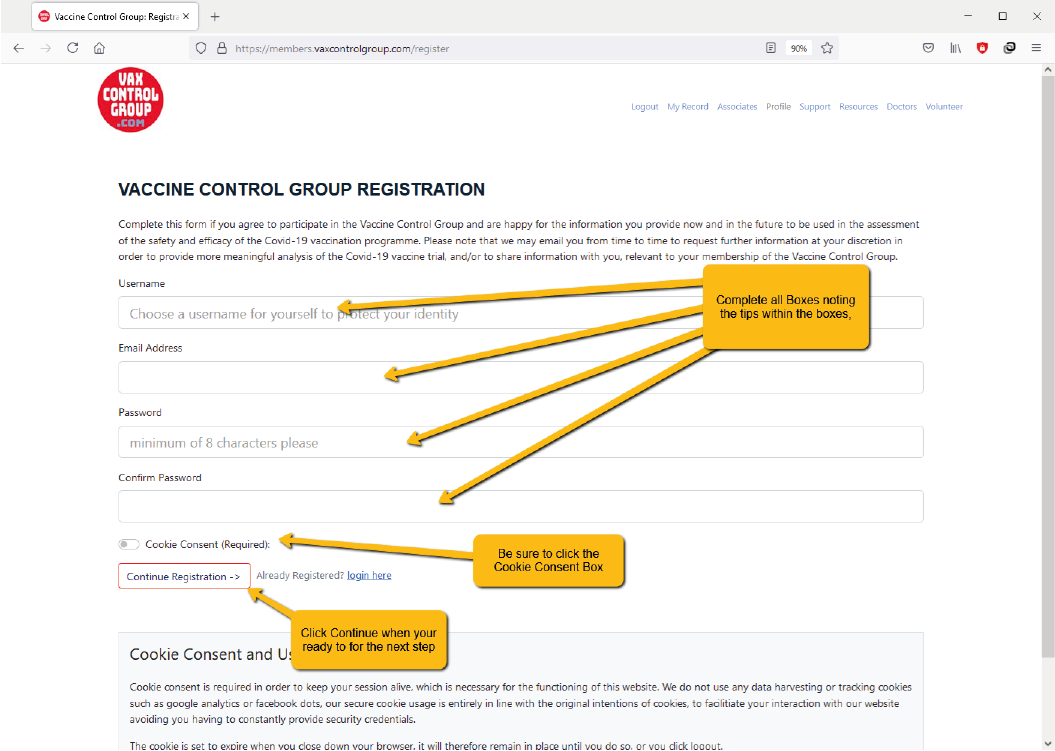Viewport: 1055px width, 751px height.
Task: Go to the browser home page
Action: (99, 48)
